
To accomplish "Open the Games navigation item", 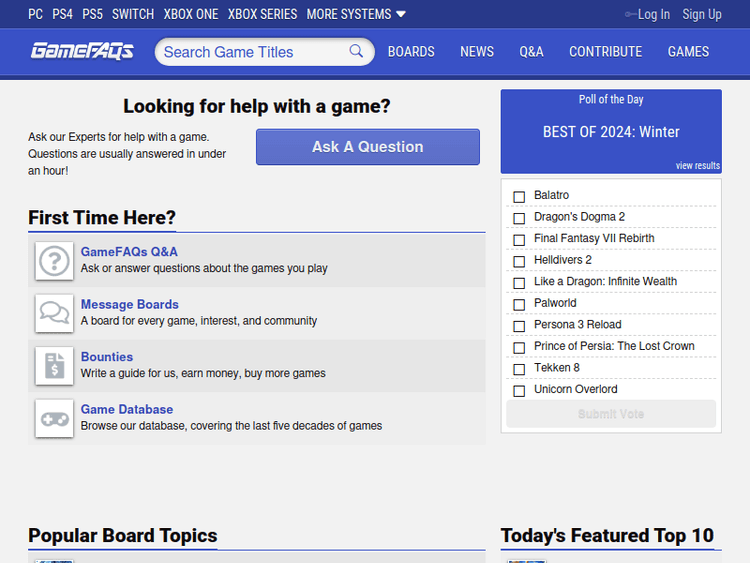I will (688, 52).
